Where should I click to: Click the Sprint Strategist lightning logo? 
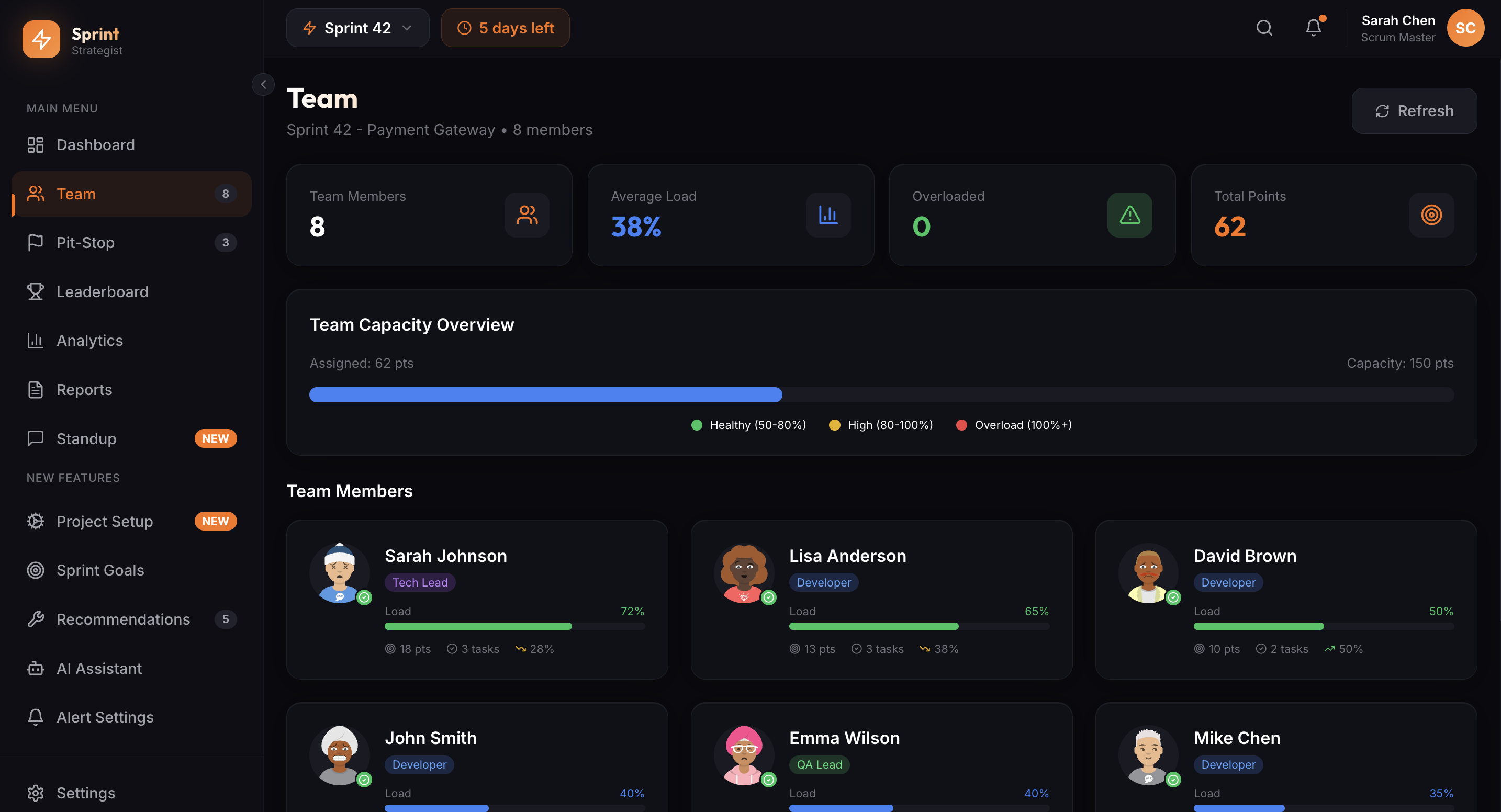(x=41, y=39)
